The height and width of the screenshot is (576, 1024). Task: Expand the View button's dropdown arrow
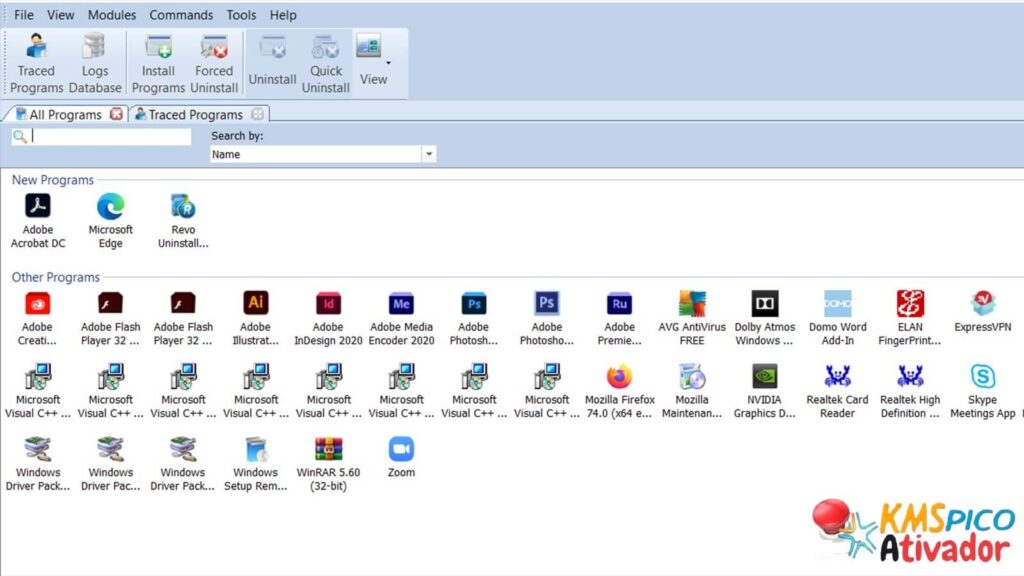point(389,63)
